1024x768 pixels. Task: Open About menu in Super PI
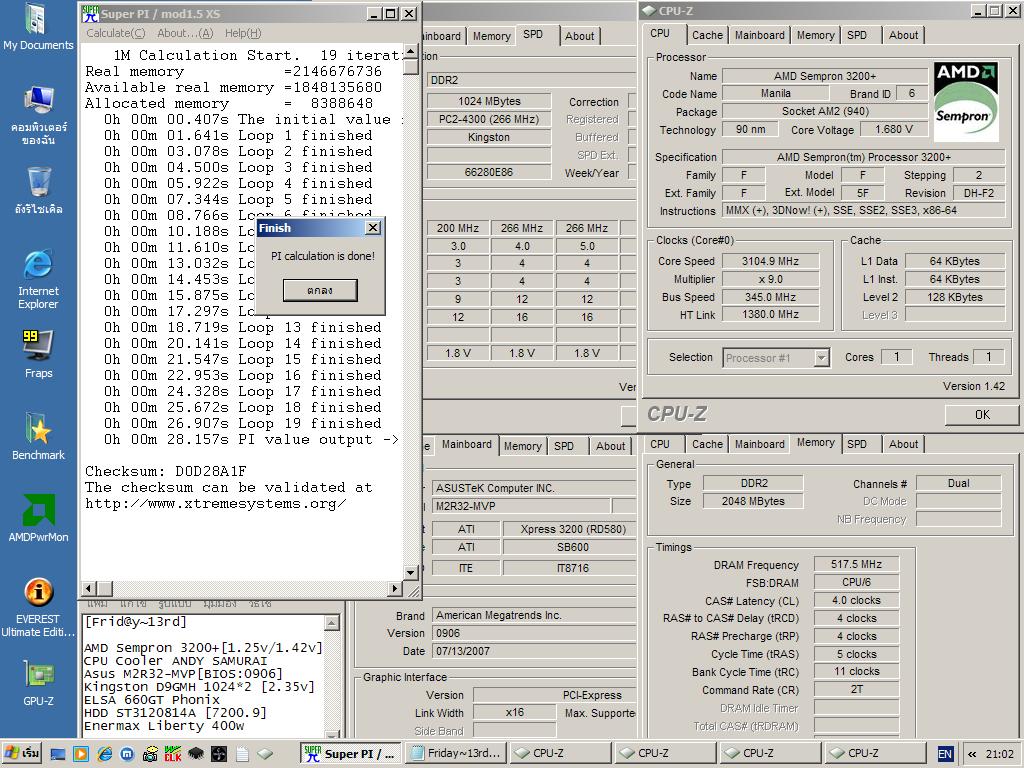click(185, 33)
